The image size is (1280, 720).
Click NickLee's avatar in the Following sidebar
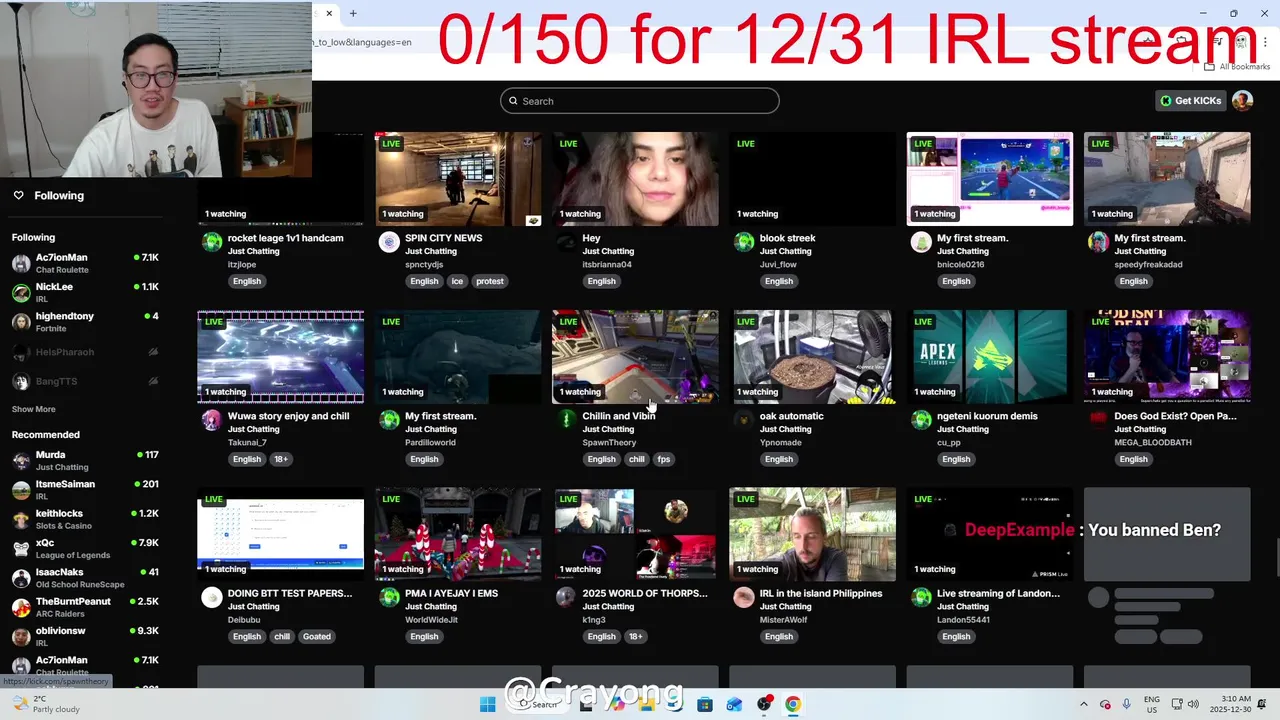21,293
